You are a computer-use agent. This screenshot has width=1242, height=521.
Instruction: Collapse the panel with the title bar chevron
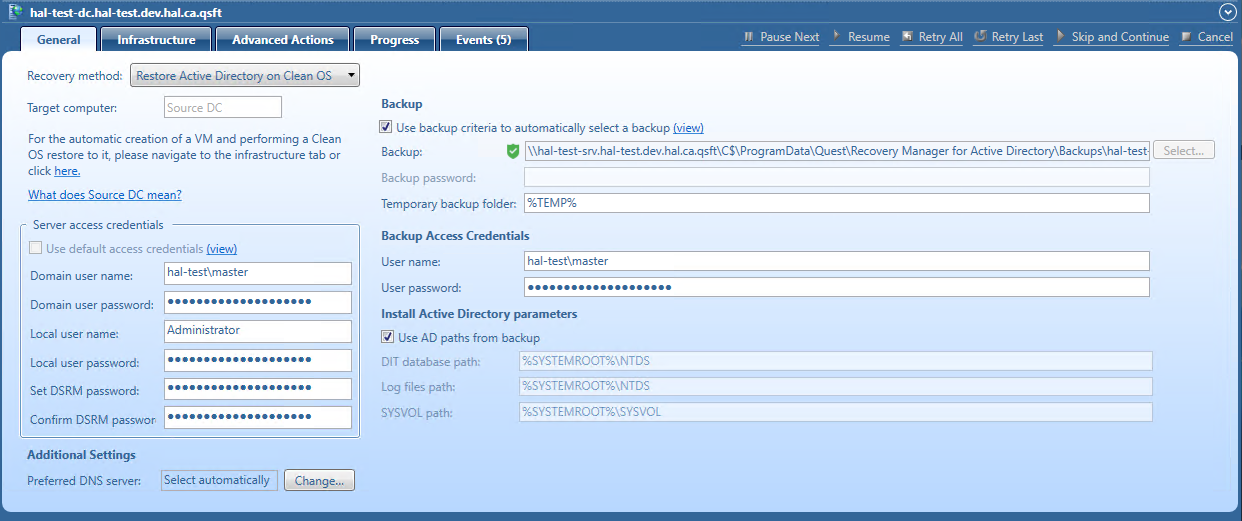tap(1227, 11)
